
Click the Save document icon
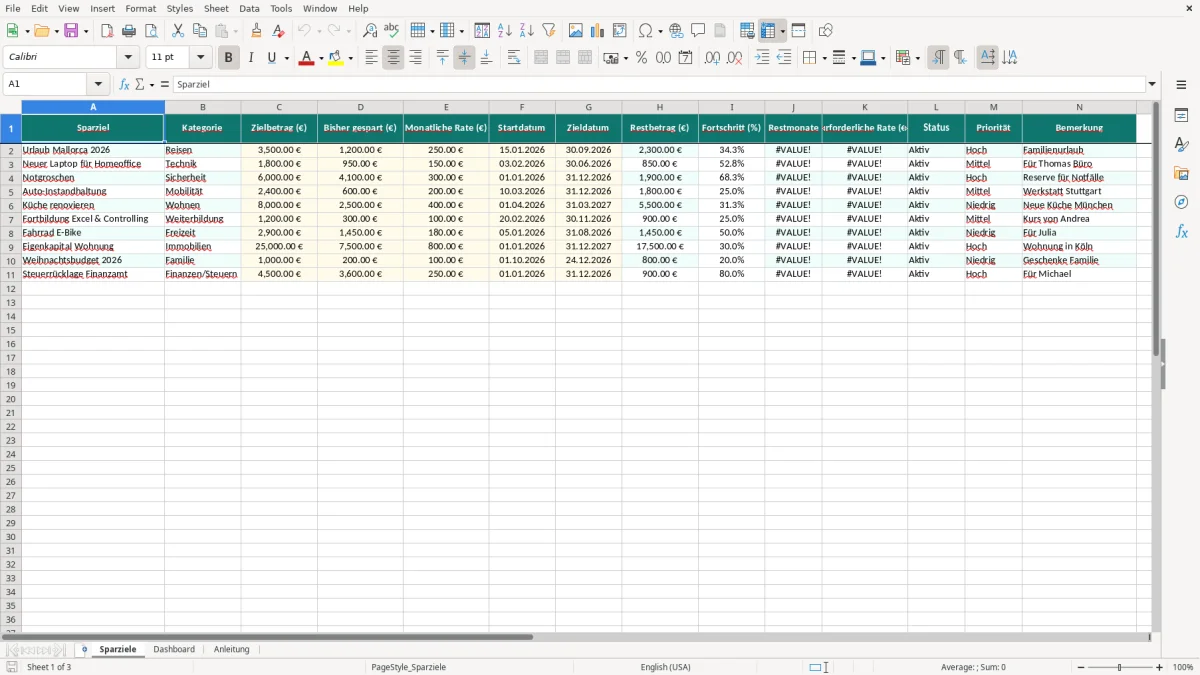coord(71,31)
